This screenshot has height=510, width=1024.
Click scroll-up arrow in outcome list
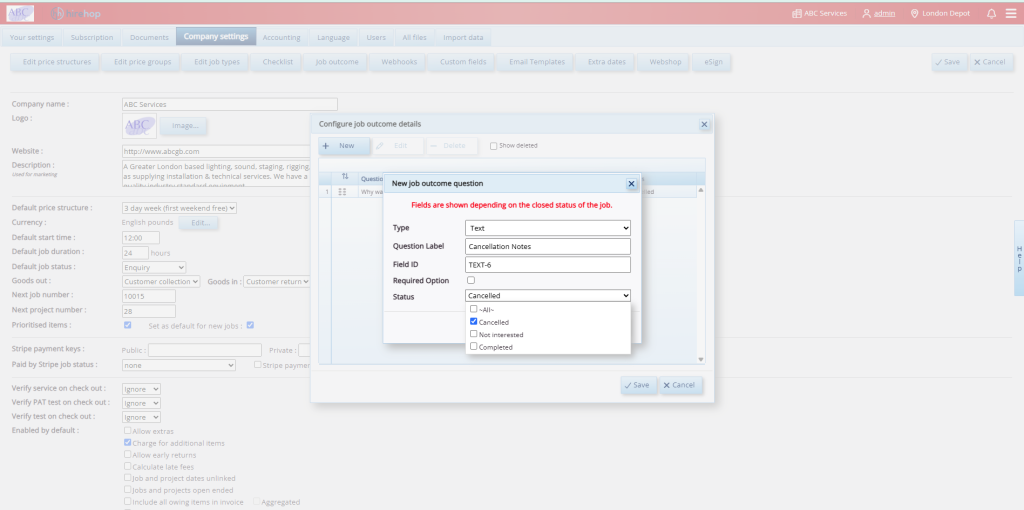point(701,190)
